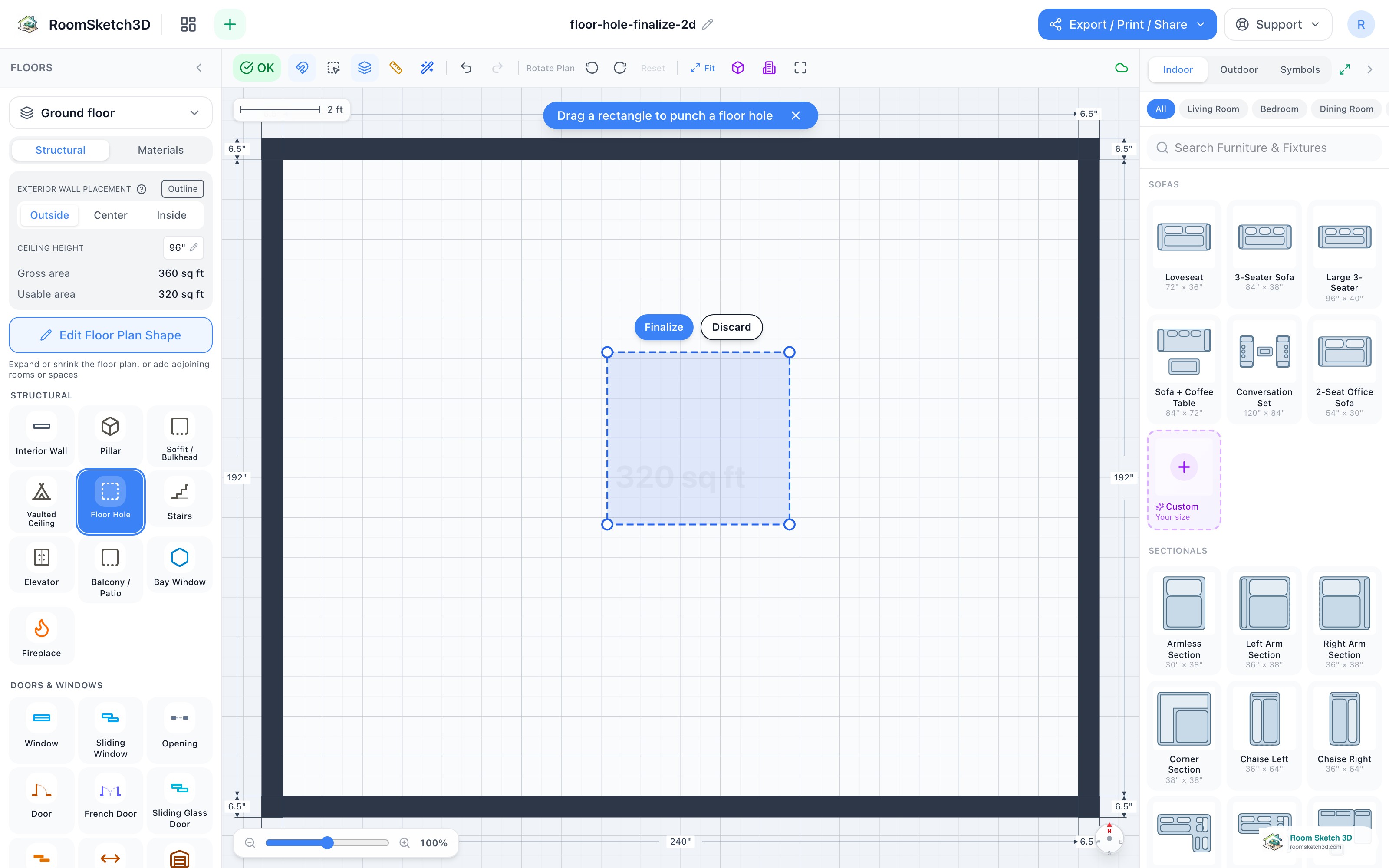
Task: Zoom out with the minus magnifier
Action: click(x=250, y=843)
